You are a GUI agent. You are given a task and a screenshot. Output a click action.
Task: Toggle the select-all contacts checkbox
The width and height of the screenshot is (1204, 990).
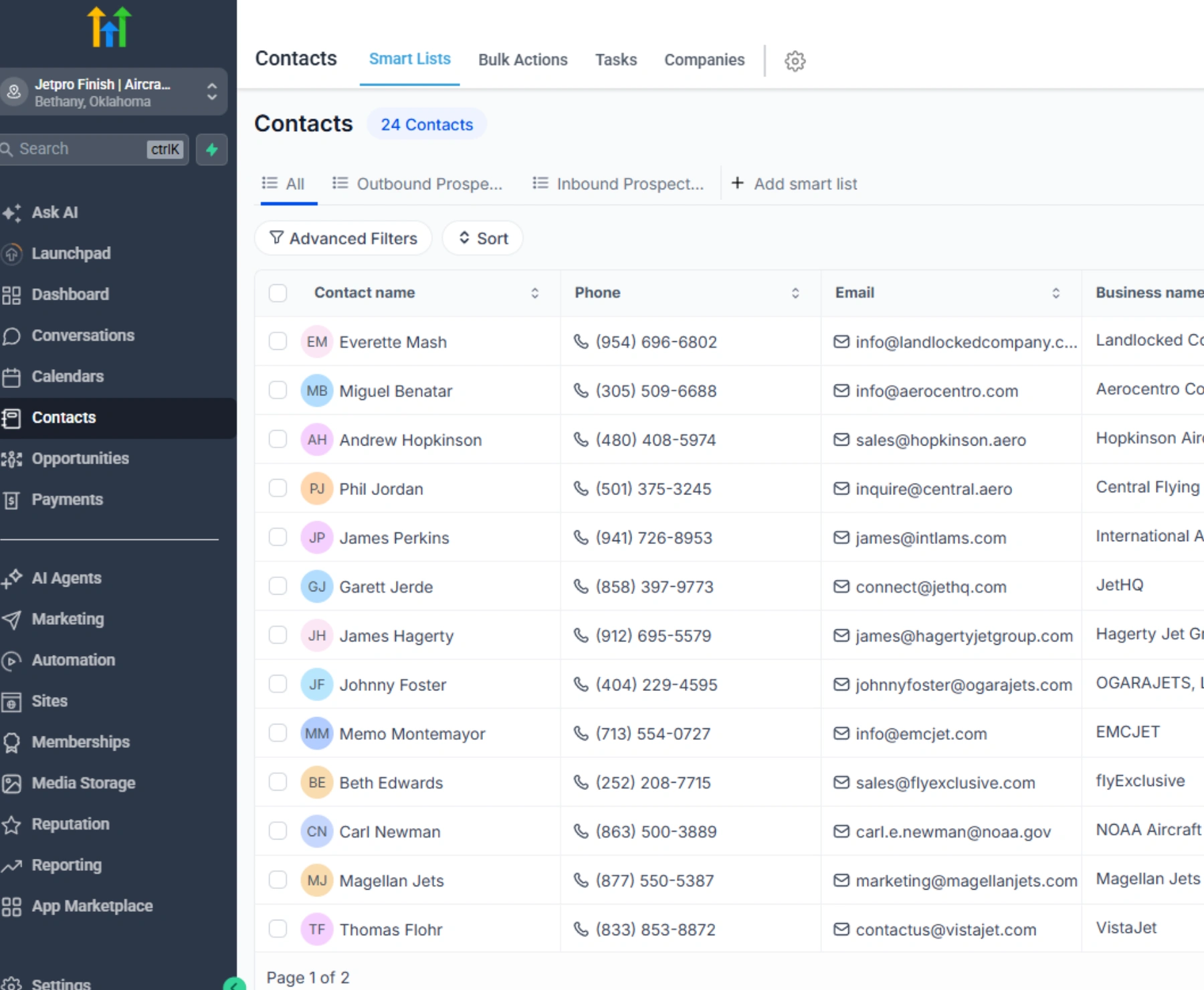[278, 293]
